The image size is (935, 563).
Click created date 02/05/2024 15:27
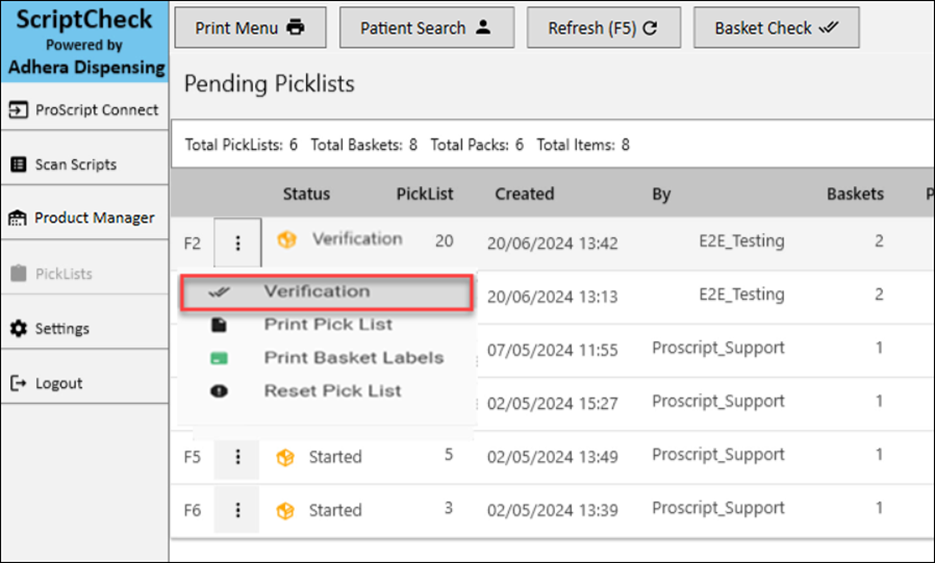click(x=552, y=404)
